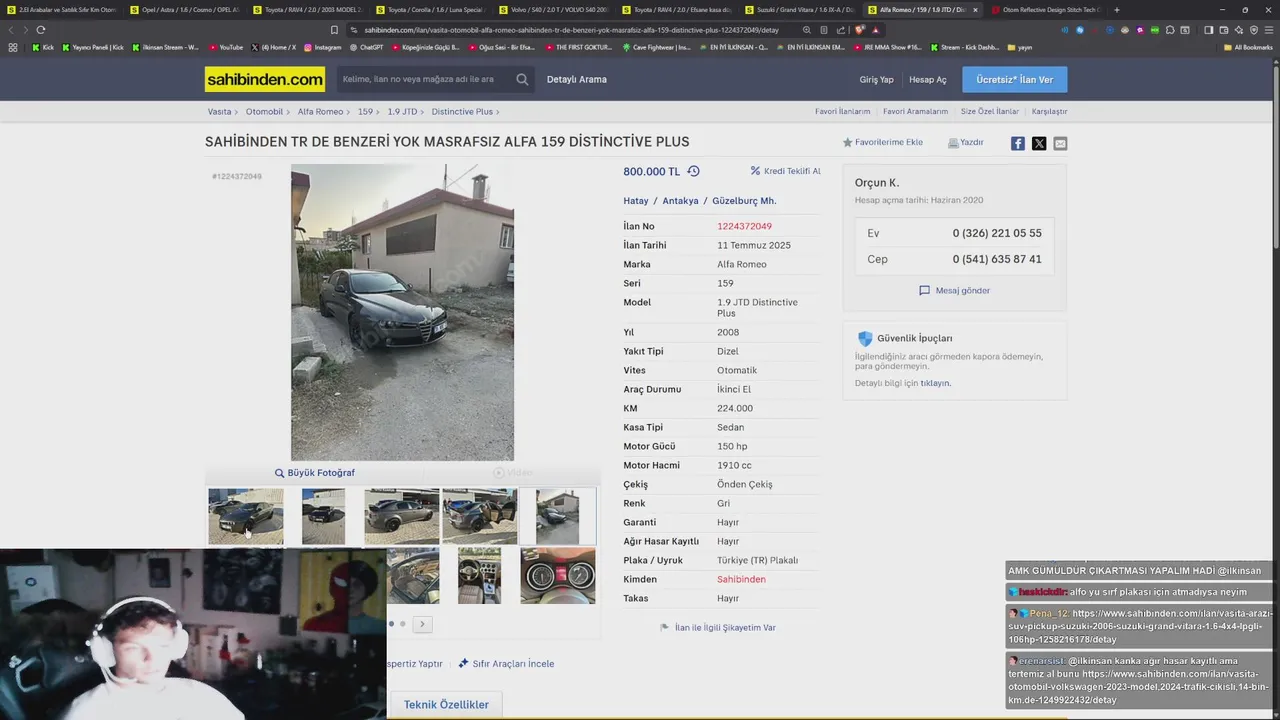Open Detaylı Arama
Screen dimensions: 1280x720
click(577, 79)
